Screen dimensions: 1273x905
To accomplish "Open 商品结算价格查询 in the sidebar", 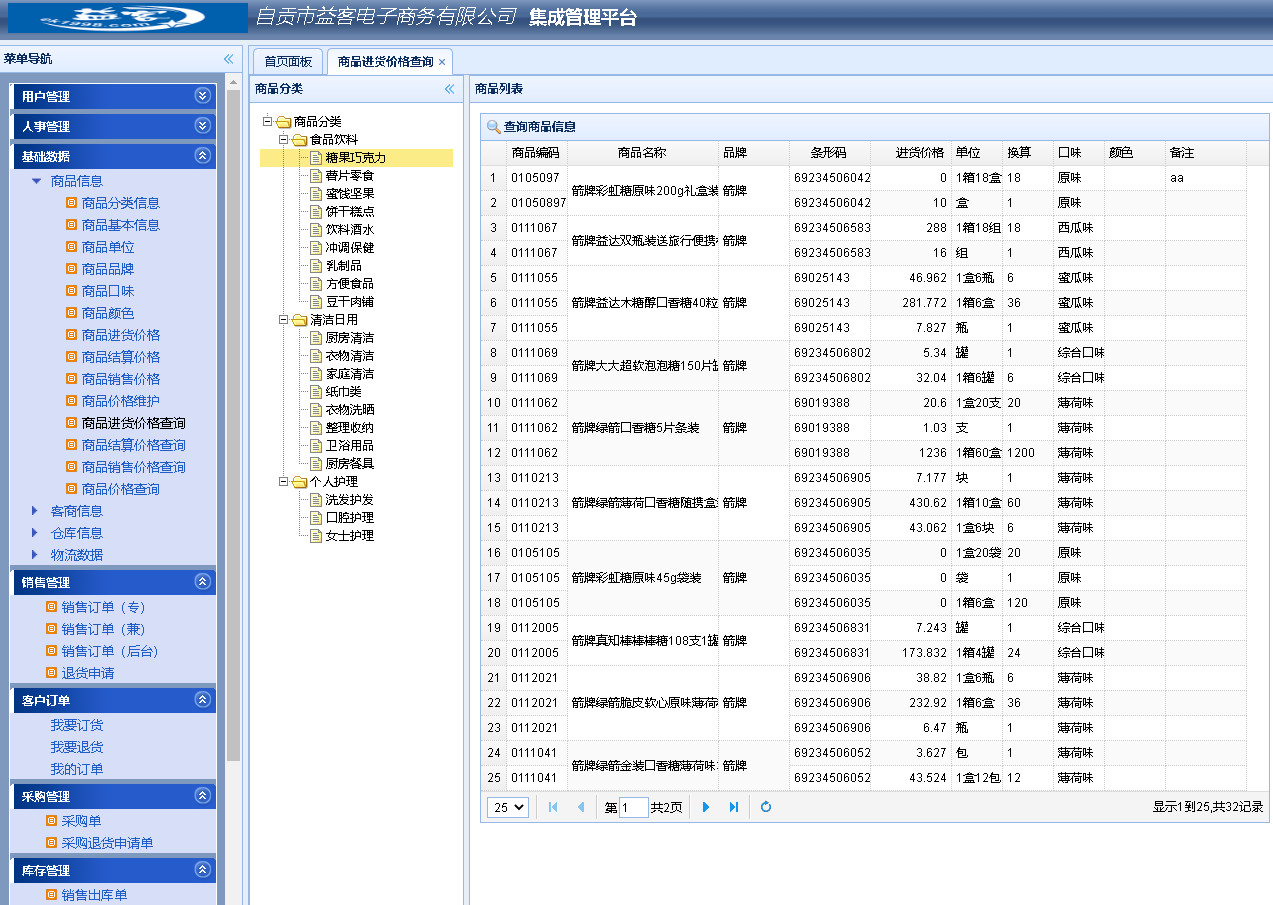I will tap(133, 445).
